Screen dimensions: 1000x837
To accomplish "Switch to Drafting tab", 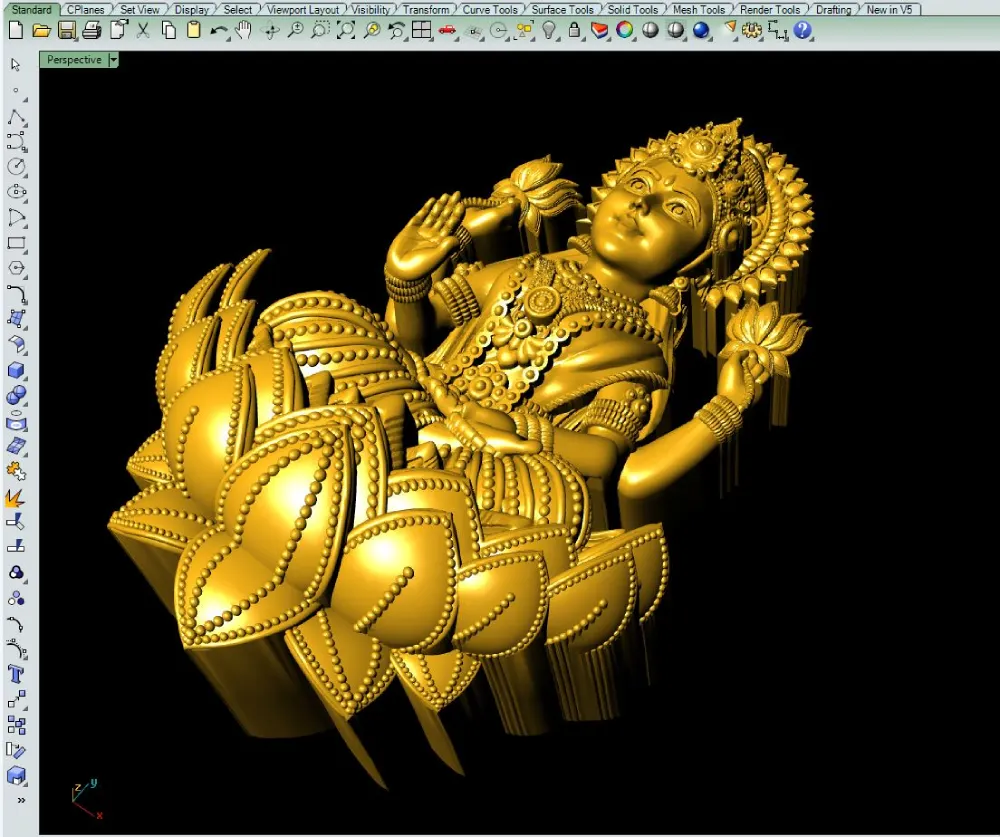I will click(x=834, y=10).
